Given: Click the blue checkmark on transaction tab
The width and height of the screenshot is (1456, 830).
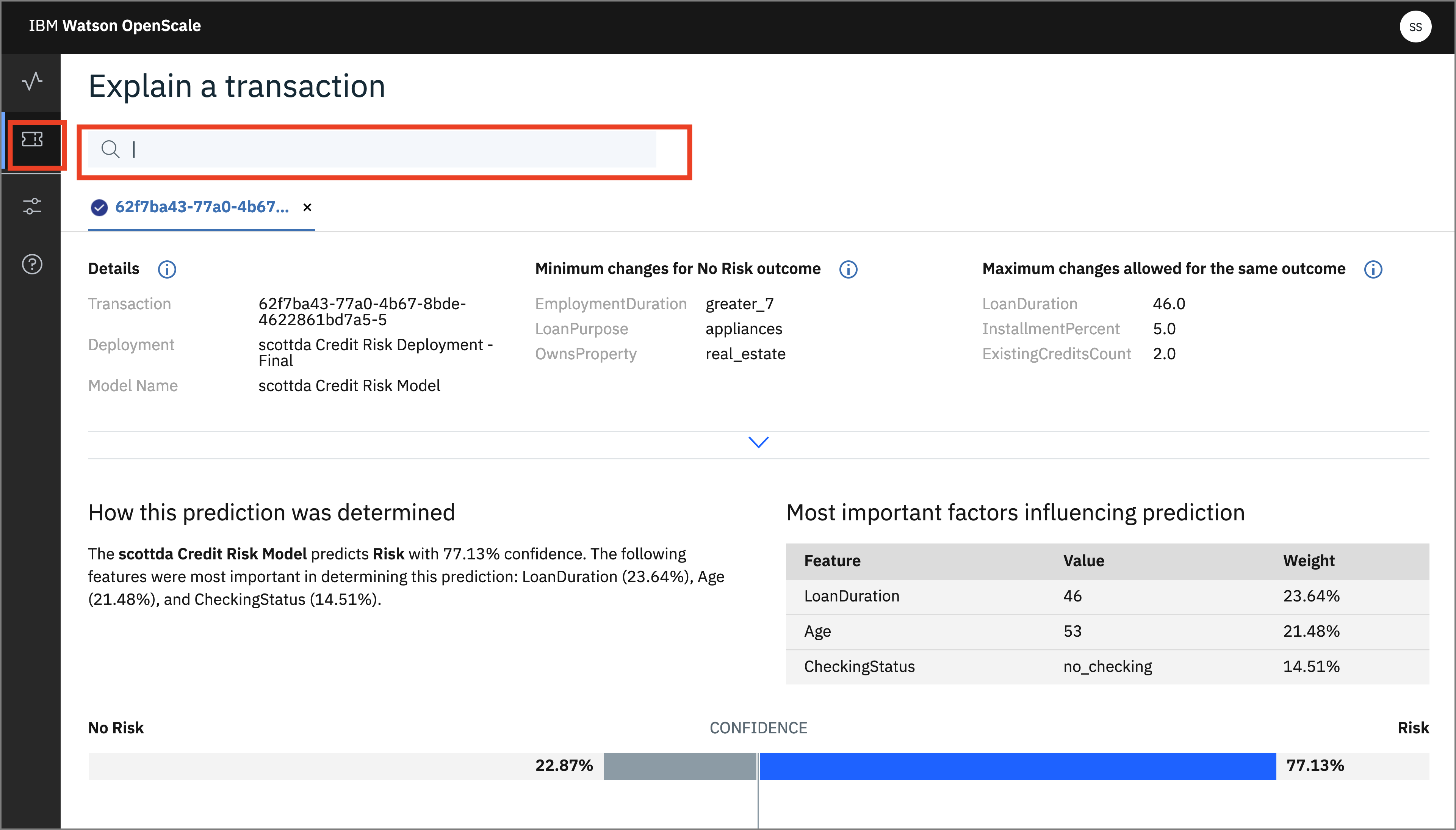Looking at the screenshot, I should tap(99, 208).
